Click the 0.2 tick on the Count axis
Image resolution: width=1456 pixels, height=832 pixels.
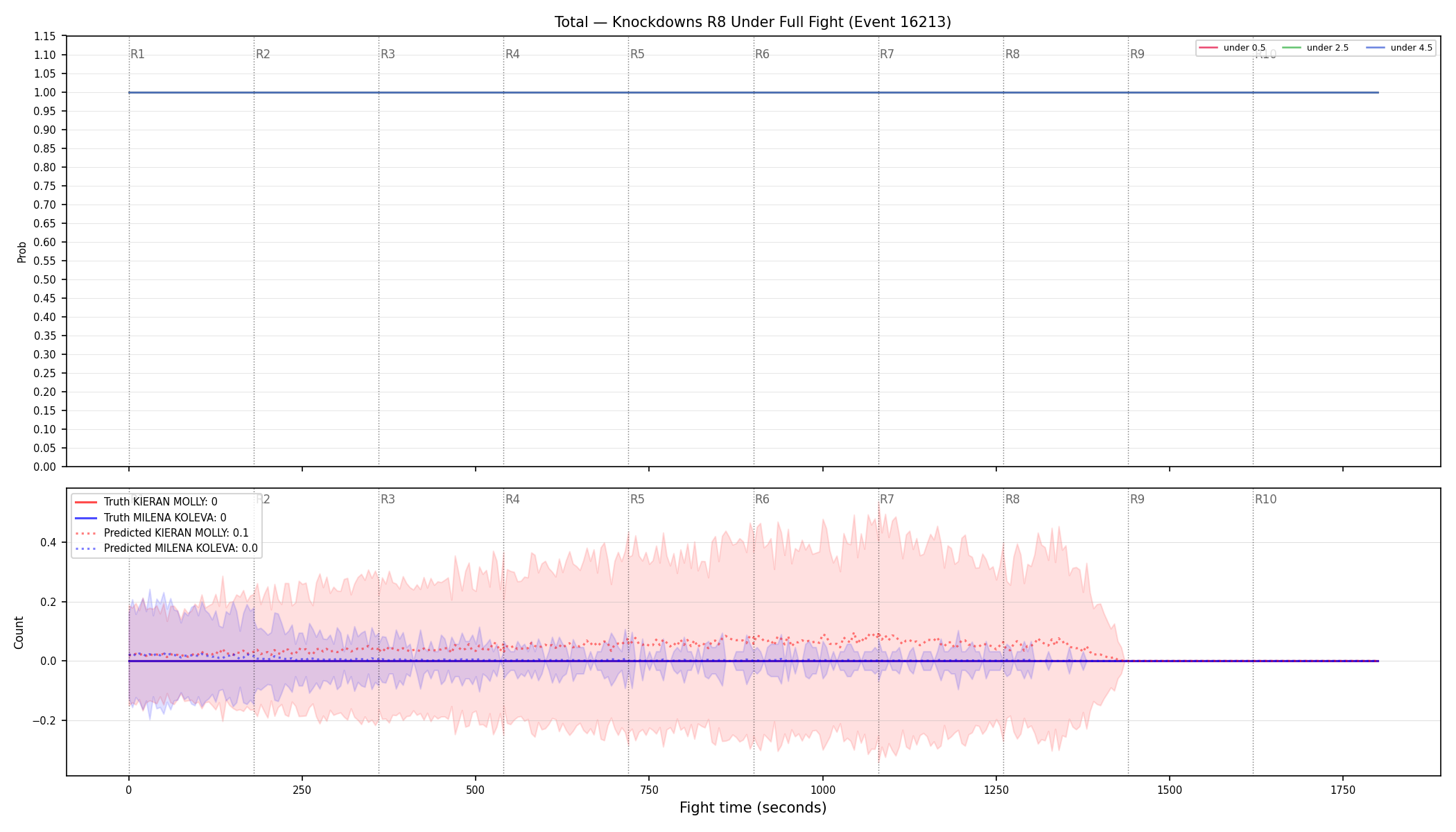[x=49, y=602]
